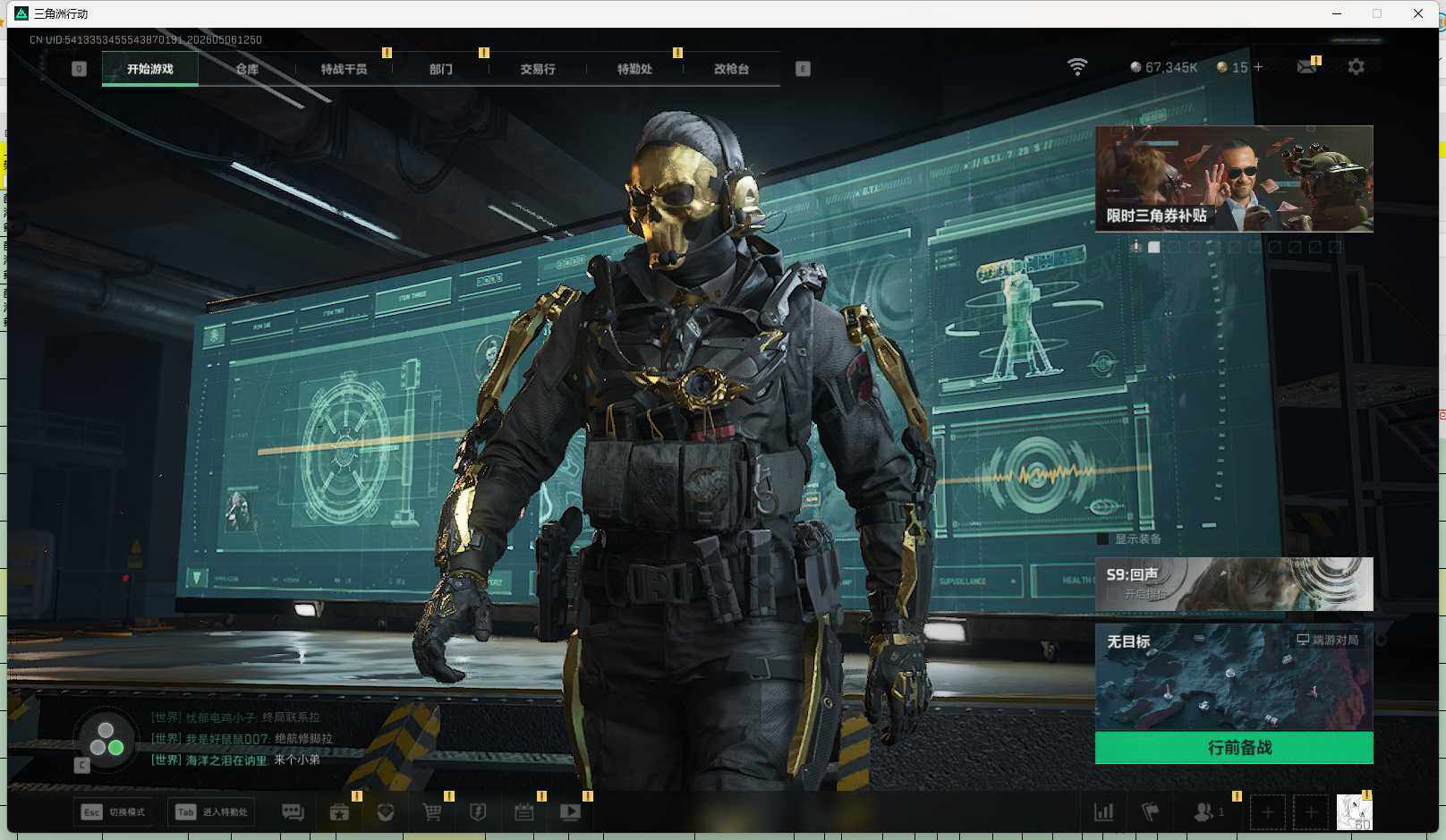Open the mail inbox icon
Screen dimensions: 1446x840
1307,66
